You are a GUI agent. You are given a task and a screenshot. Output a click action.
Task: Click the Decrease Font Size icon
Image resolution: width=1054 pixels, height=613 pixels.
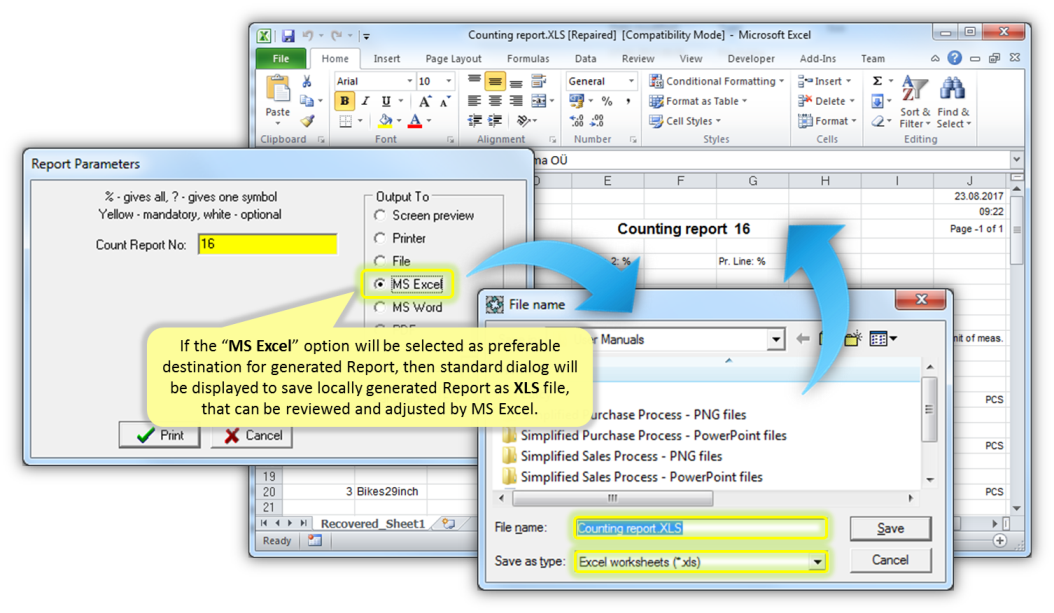click(445, 101)
